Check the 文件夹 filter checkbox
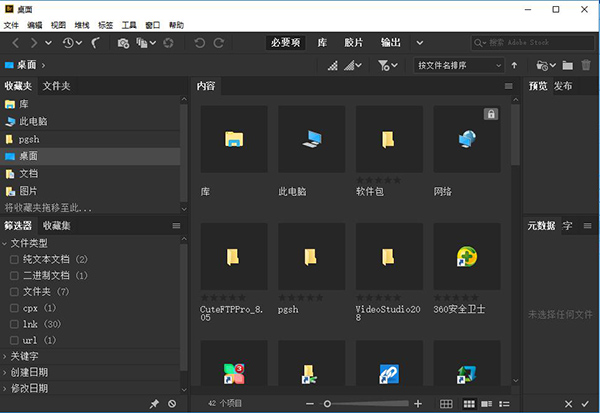Screen dimensions: 600x413 pyautogui.click(x=14, y=292)
